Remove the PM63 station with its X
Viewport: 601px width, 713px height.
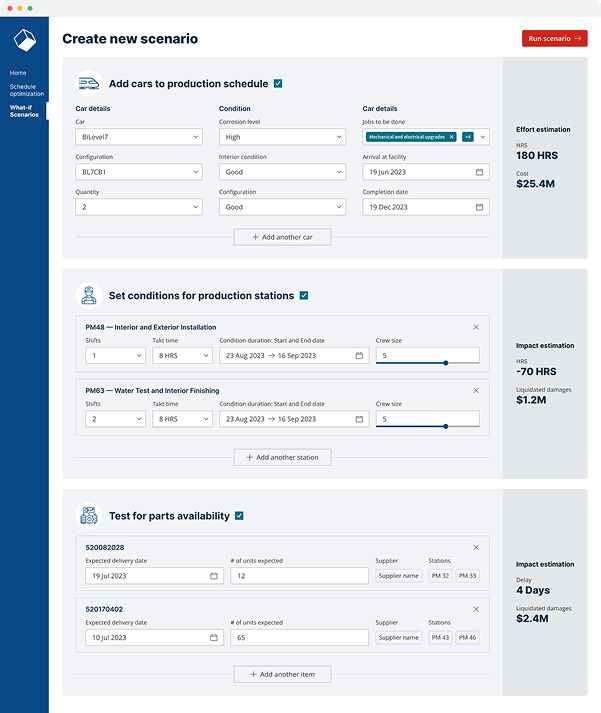(476, 390)
